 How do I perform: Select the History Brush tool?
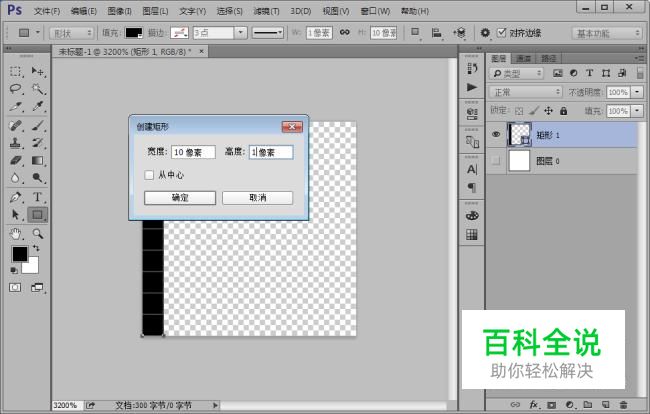38,143
